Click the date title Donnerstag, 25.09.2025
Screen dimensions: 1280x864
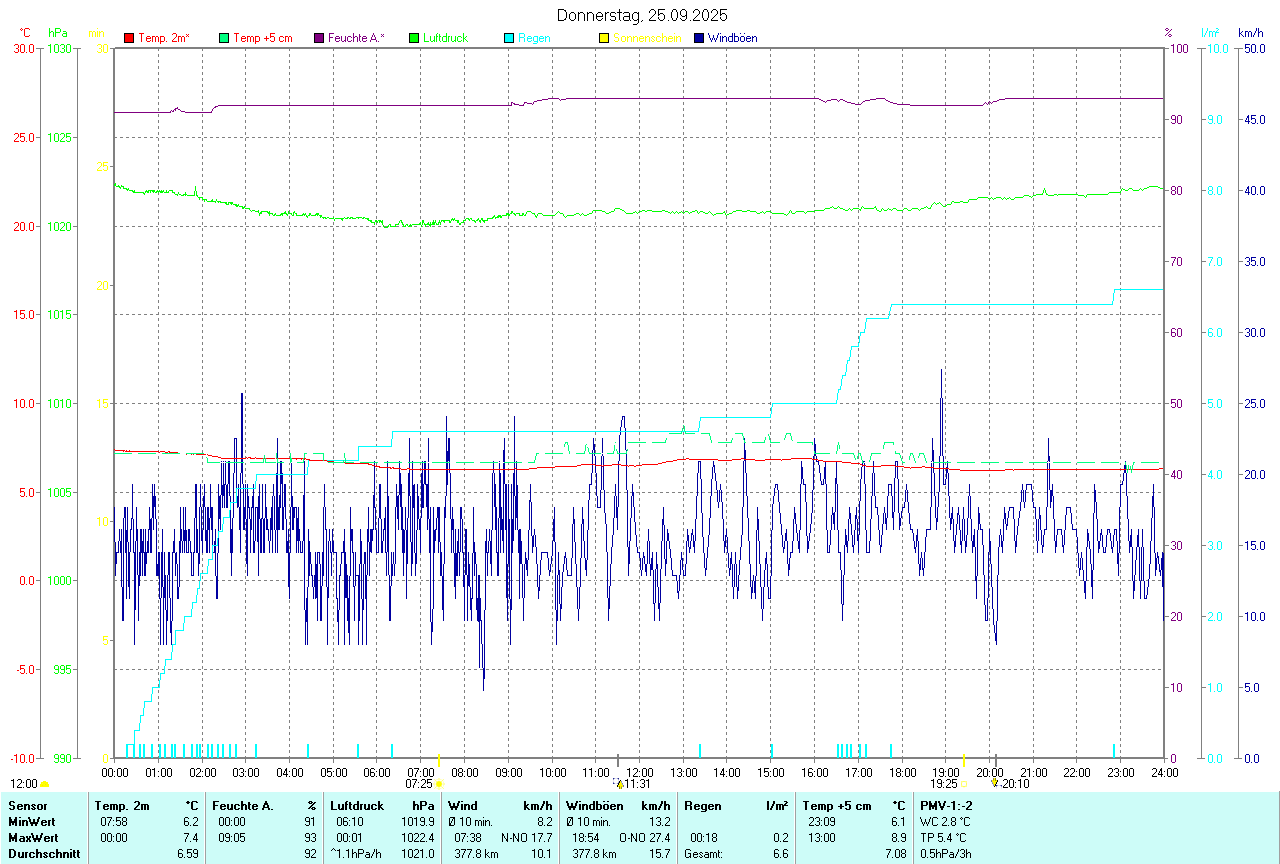(642, 15)
